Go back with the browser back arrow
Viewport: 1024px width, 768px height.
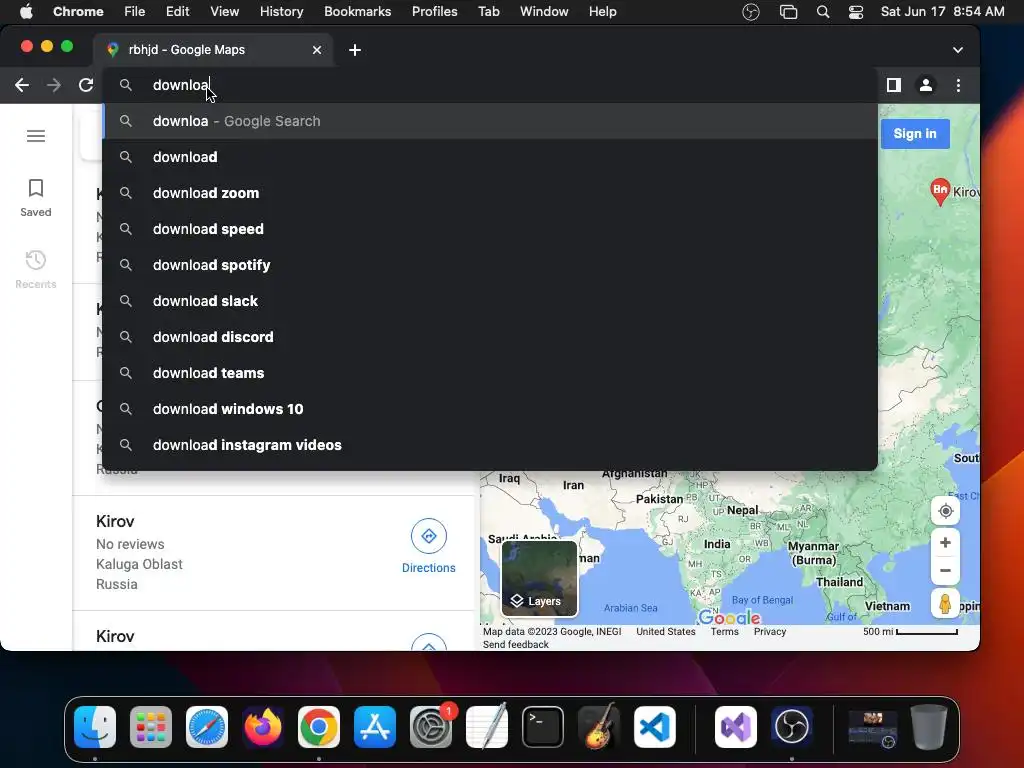click(22, 85)
